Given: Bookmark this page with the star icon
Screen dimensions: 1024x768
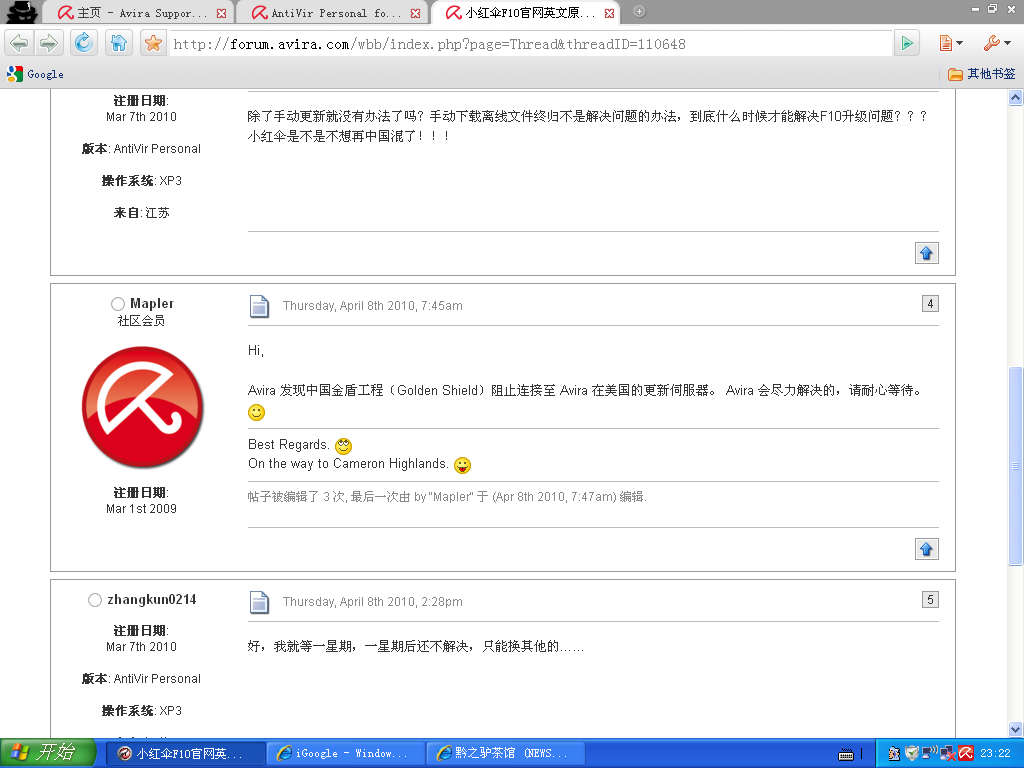Looking at the screenshot, I should click(152, 43).
